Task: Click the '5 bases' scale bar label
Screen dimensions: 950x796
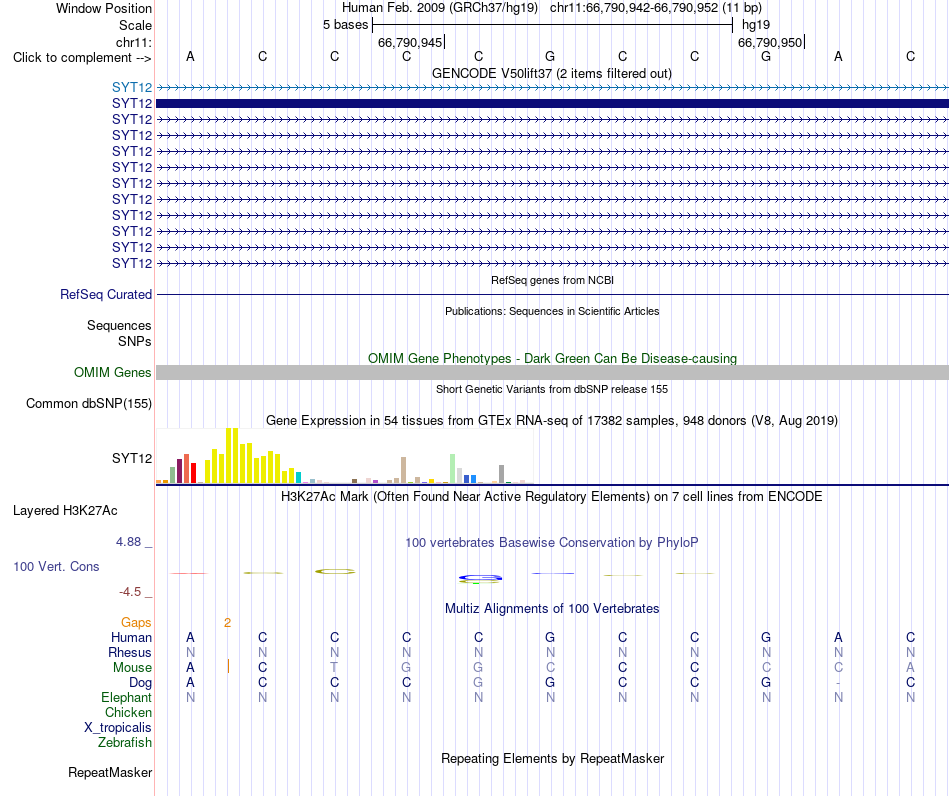Action: click(x=345, y=25)
